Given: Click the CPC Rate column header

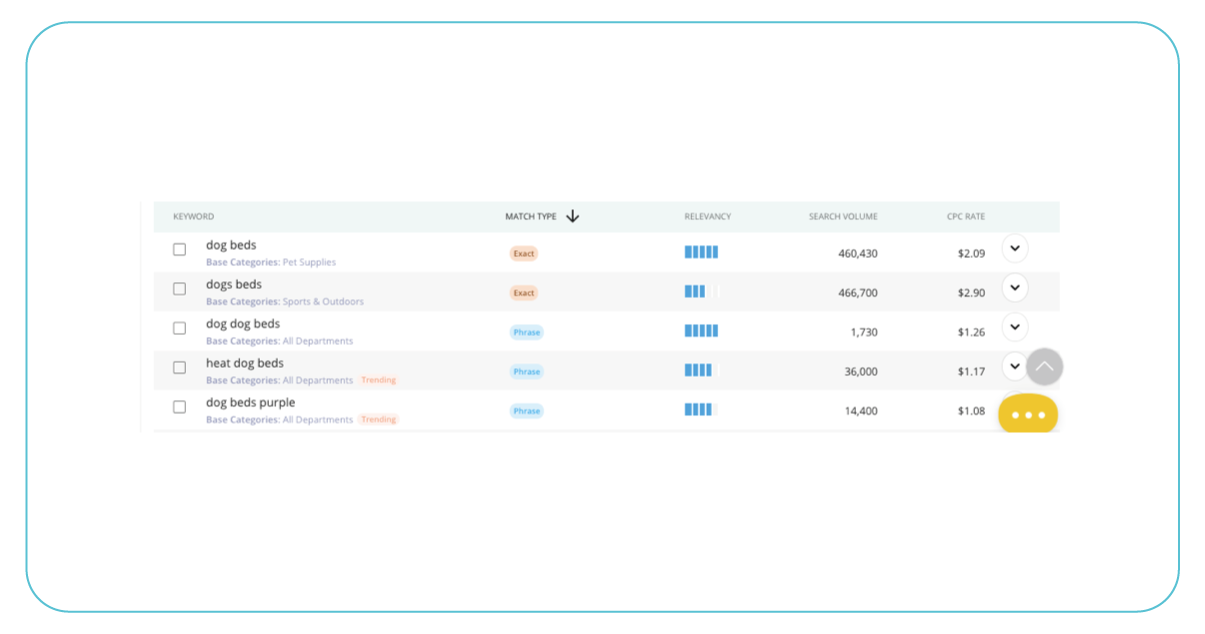Looking at the screenshot, I should [x=966, y=217].
